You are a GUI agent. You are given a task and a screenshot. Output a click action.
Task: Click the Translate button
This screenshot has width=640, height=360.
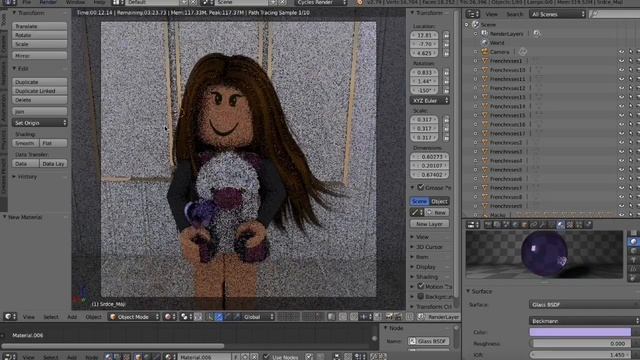click(x=40, y=26)
